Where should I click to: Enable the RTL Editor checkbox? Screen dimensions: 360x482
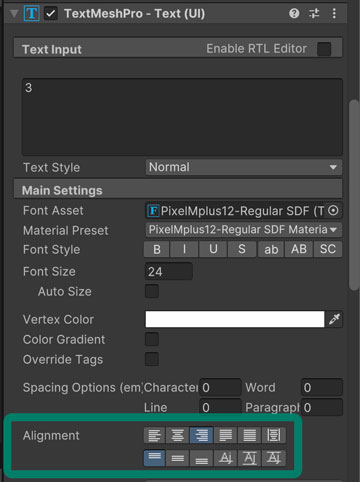tap(324, 49)
